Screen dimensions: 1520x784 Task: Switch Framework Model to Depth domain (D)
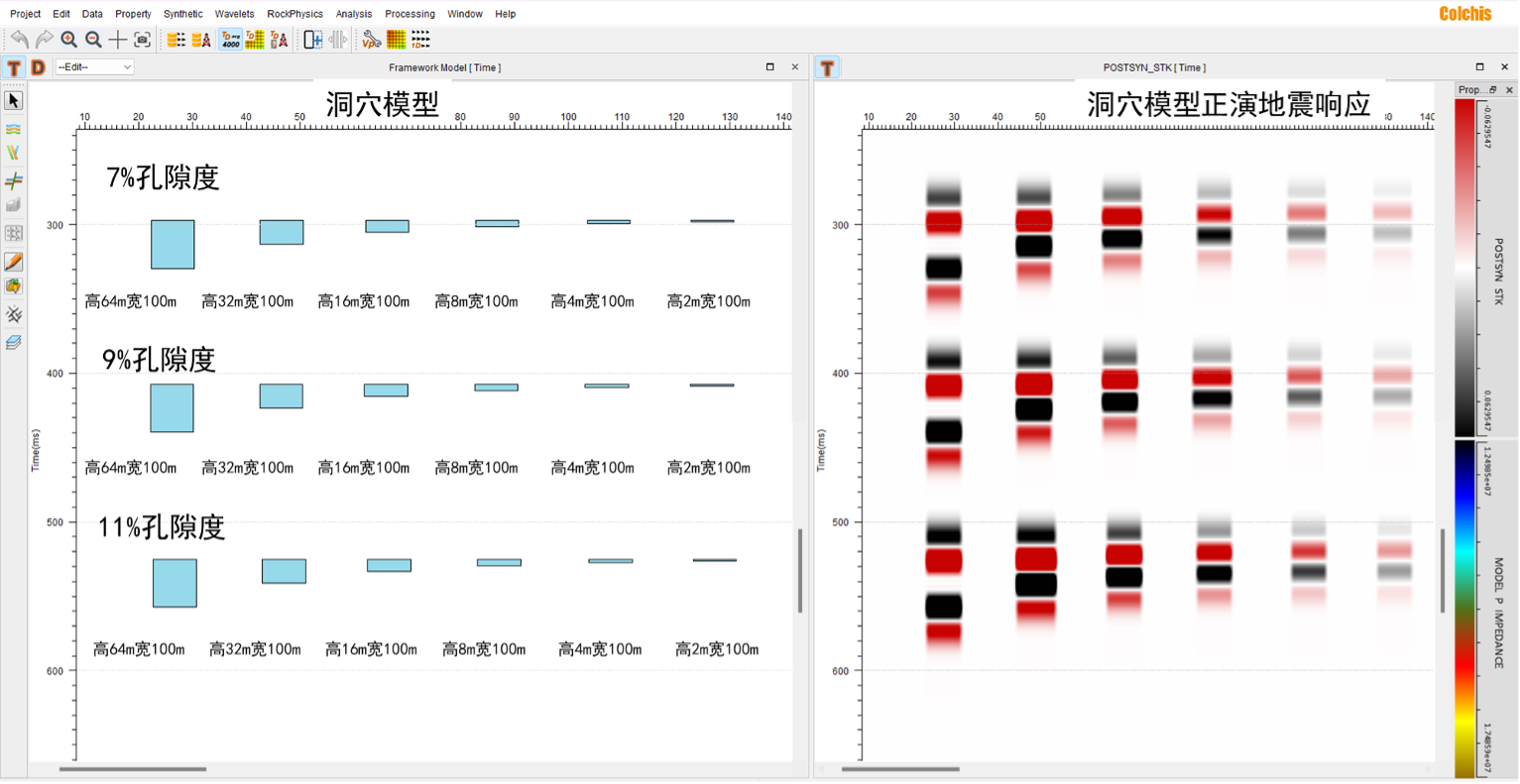(38, 67)
